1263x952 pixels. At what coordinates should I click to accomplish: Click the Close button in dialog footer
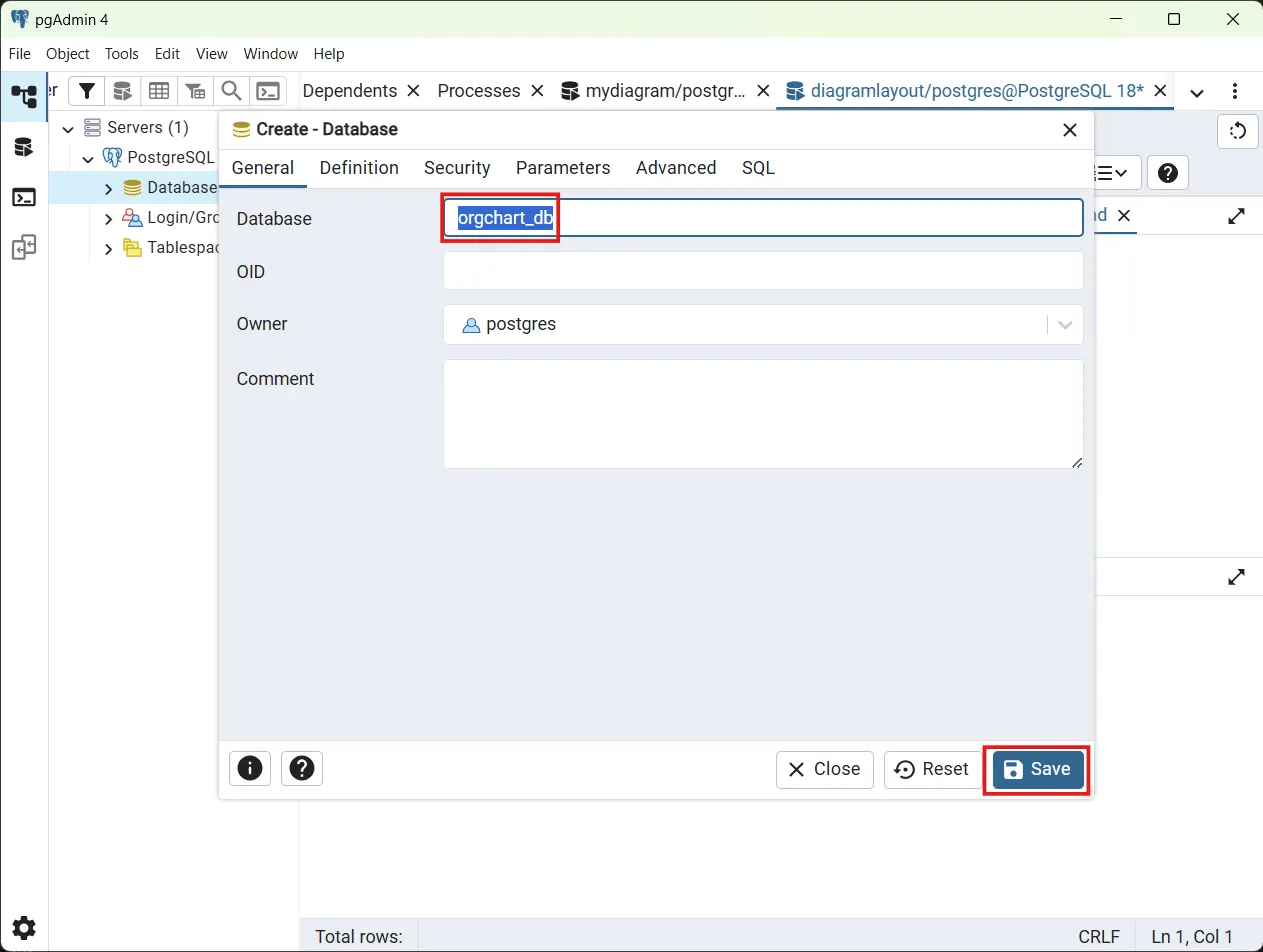tap(824, 769)
